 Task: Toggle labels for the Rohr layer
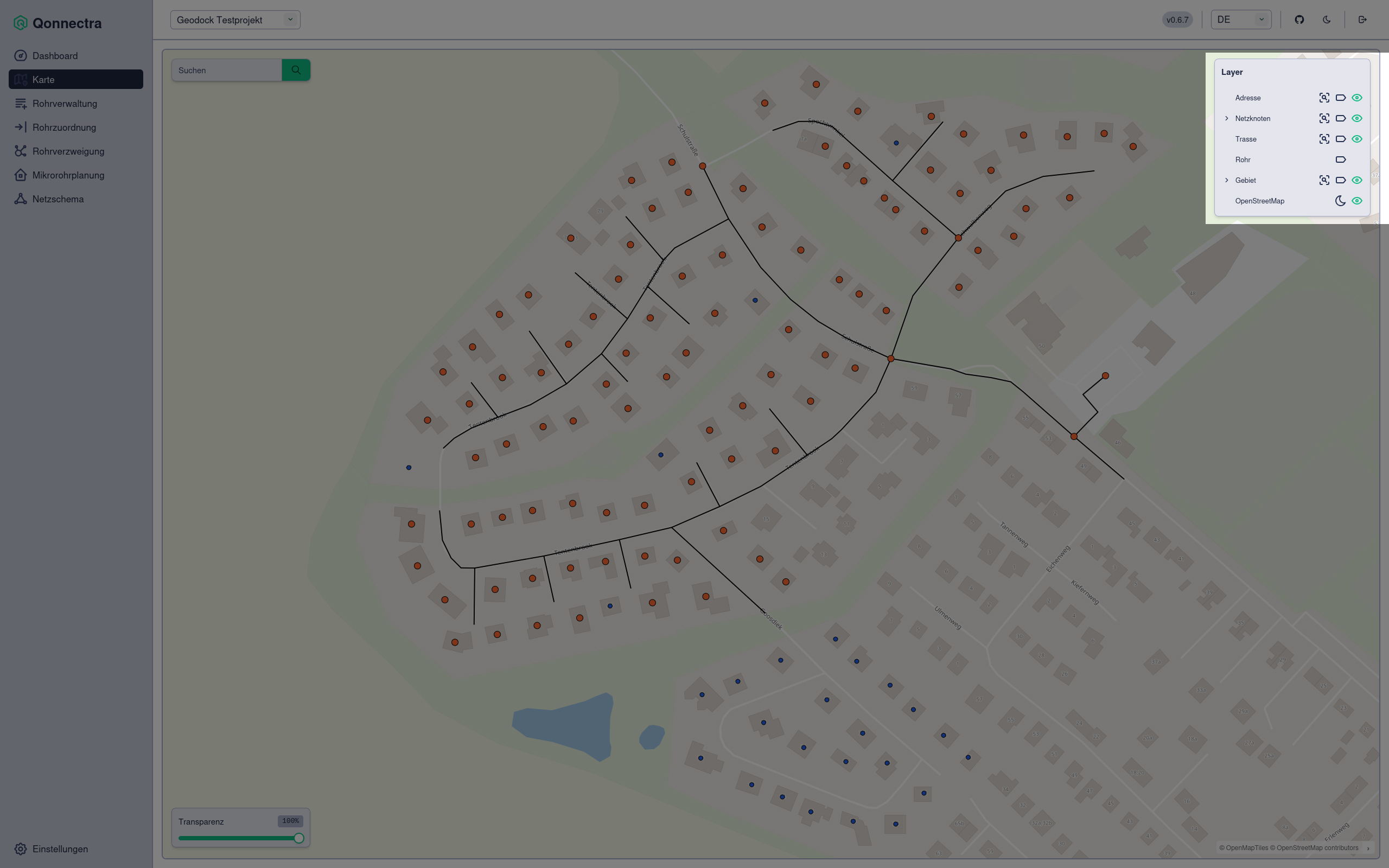1340,159
